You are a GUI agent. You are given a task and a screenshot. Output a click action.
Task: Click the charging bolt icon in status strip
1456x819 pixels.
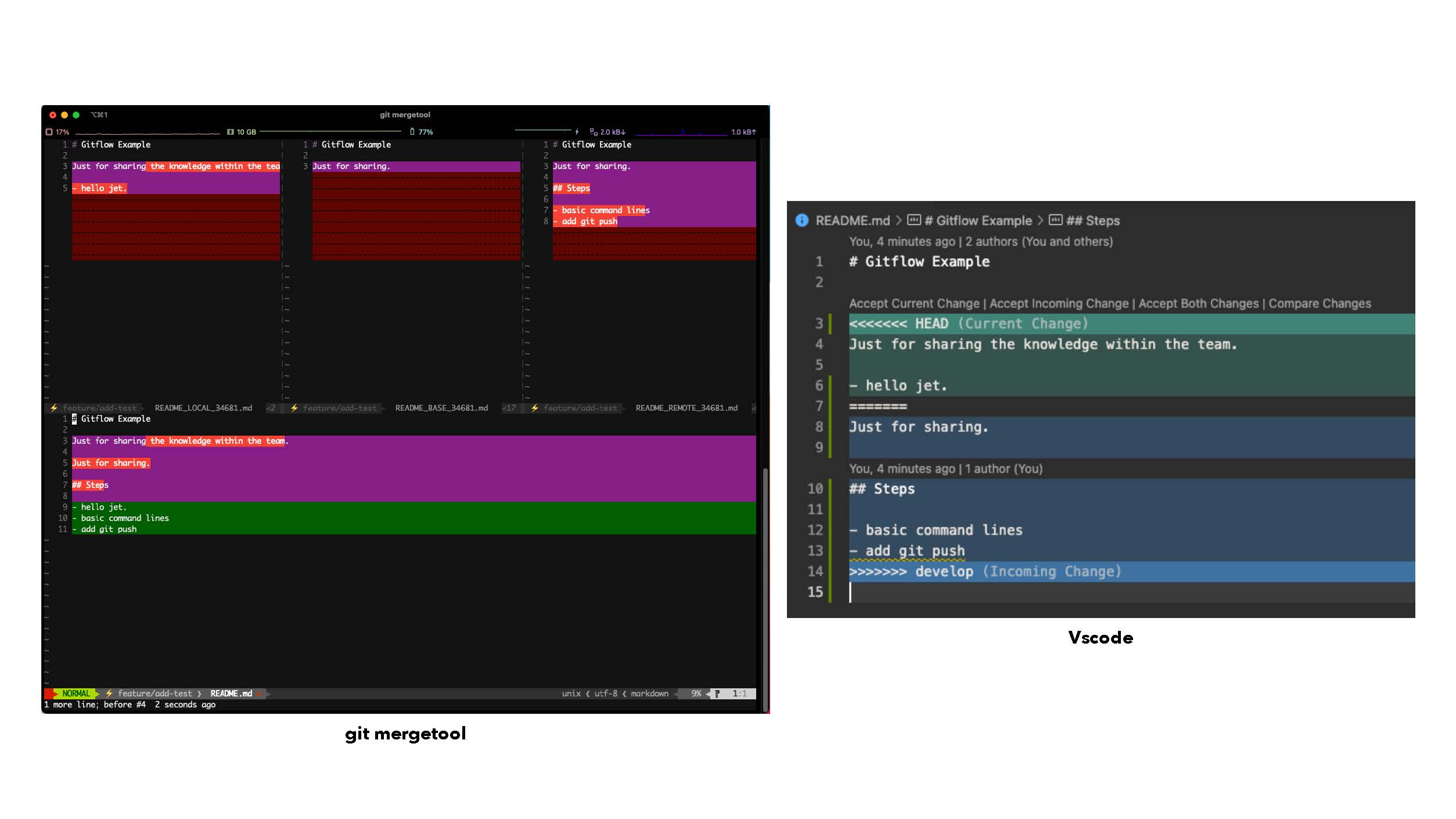[577, 132]
